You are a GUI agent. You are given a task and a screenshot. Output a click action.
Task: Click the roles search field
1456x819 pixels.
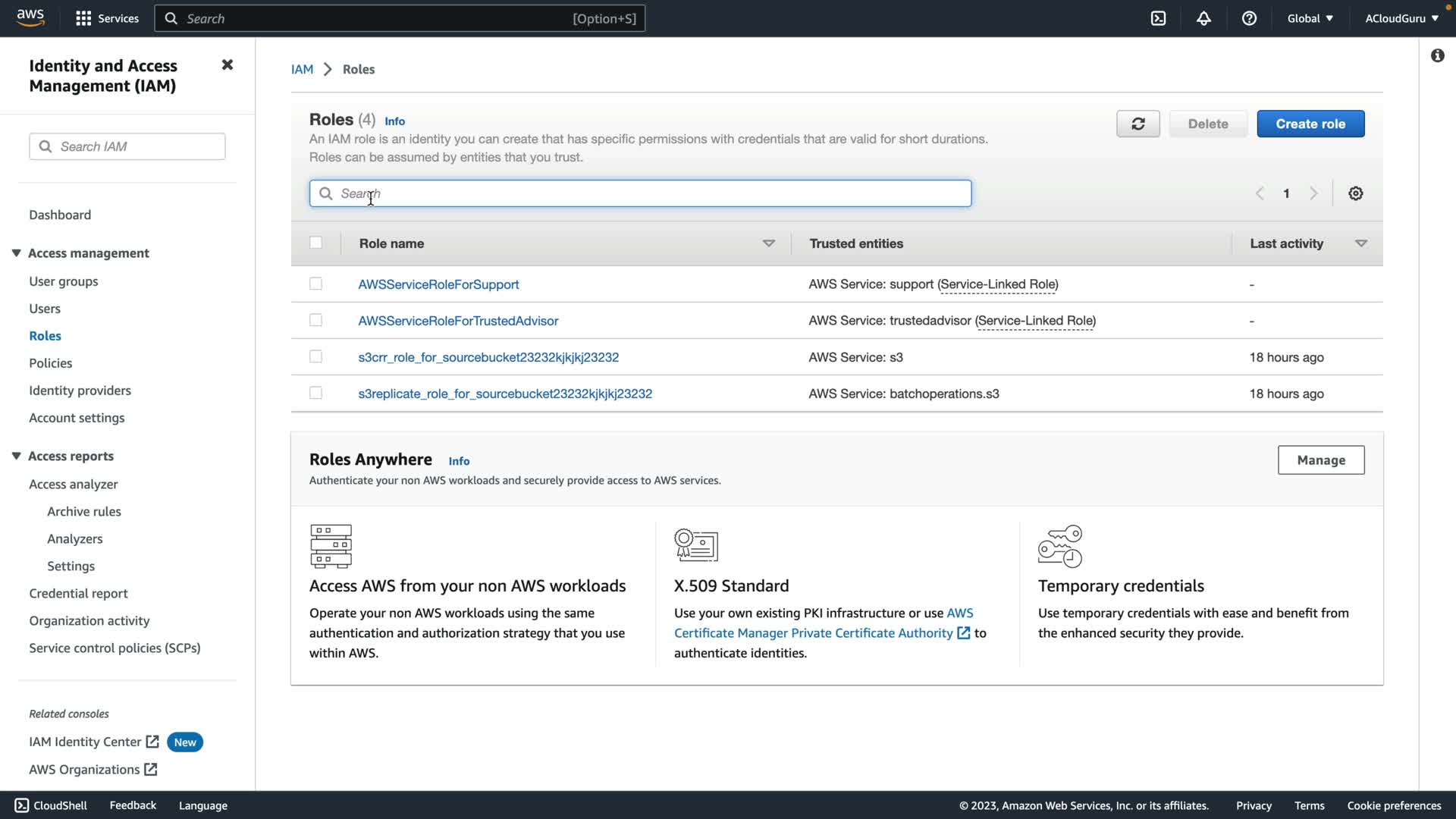(x=640, y=193)
